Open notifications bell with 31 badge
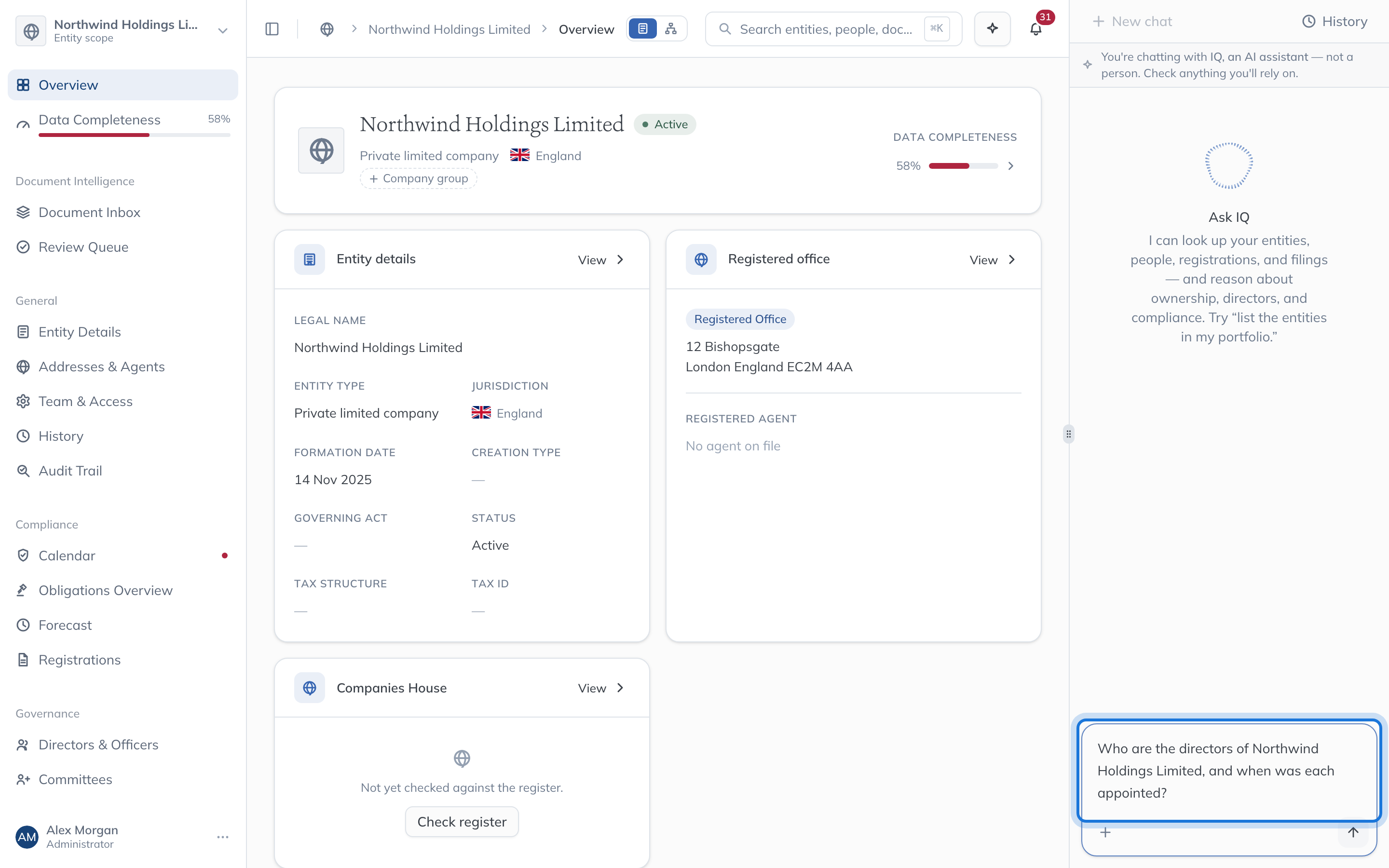The width and height of the screenshot is (1389, 868). pos(1036,29)
